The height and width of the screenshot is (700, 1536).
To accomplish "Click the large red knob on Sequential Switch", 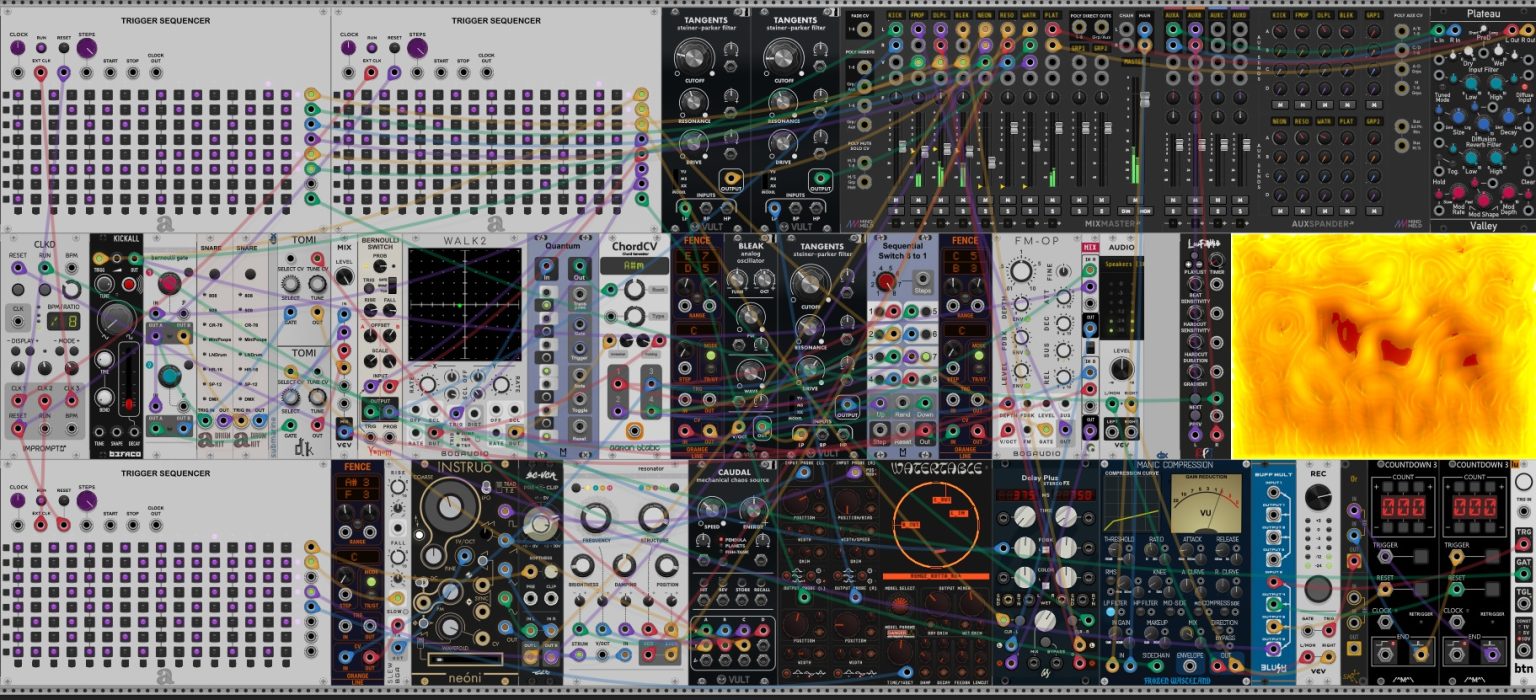I will tap(886, 283).
